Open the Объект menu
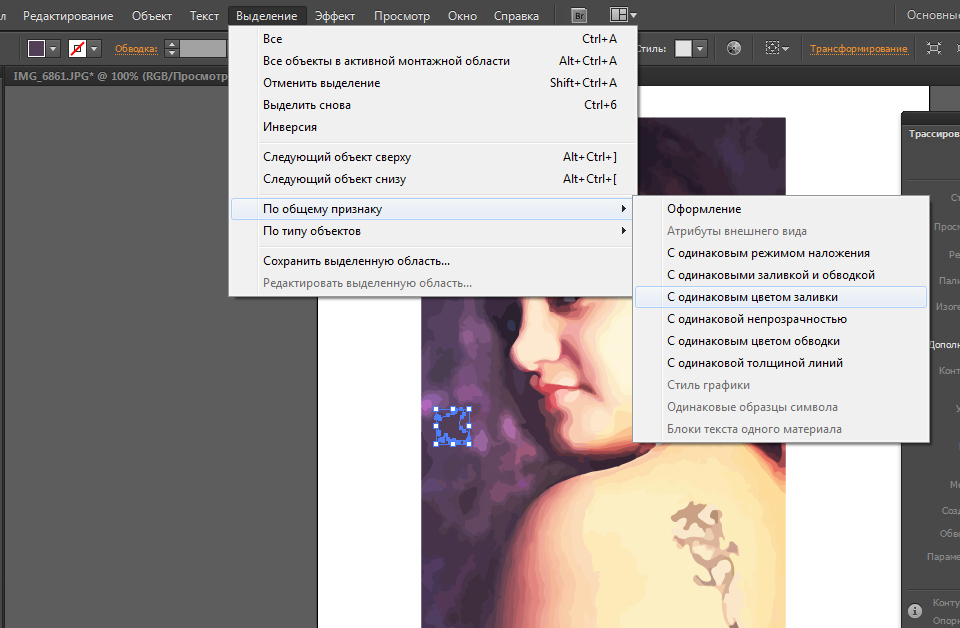 152,16
